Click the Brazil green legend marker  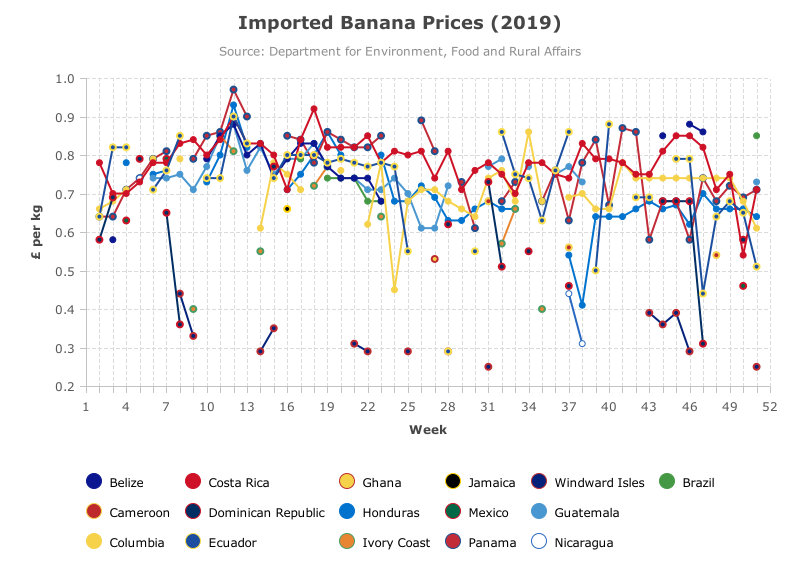[667, 481]
